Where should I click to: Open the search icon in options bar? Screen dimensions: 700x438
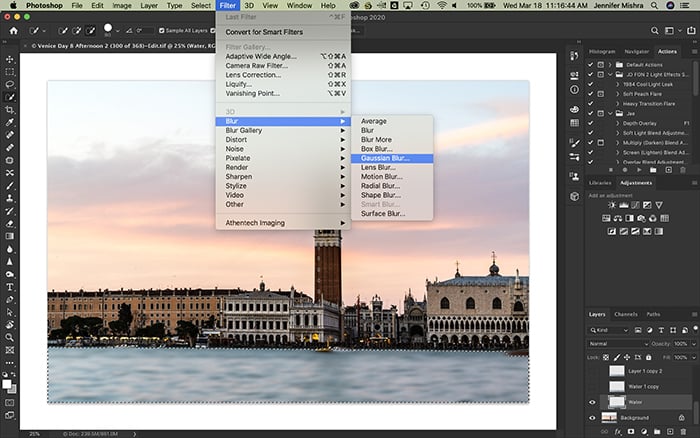click(x=654, y=31)
